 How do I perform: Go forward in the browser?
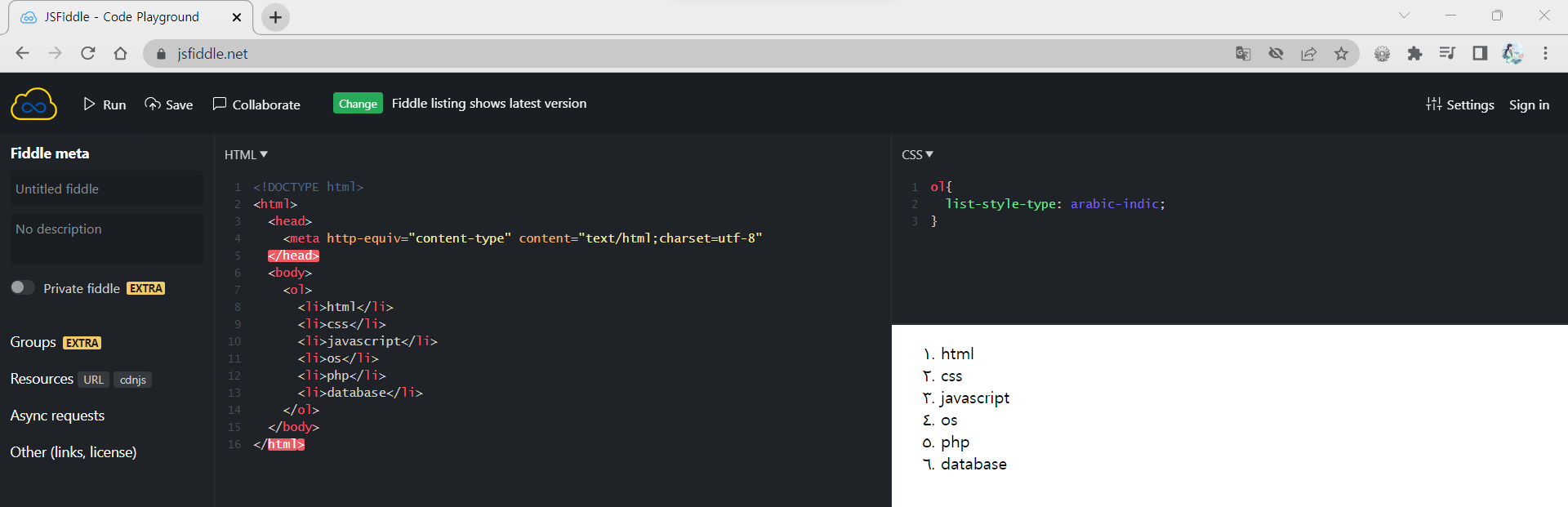55,53
